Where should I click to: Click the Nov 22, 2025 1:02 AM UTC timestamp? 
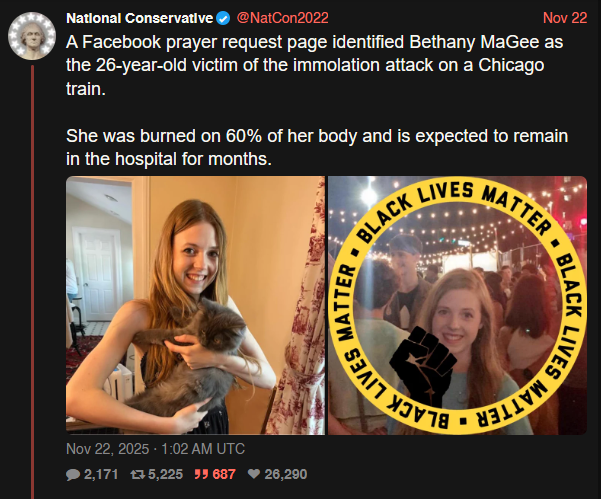pyautogui.click(x=154, y=448)
